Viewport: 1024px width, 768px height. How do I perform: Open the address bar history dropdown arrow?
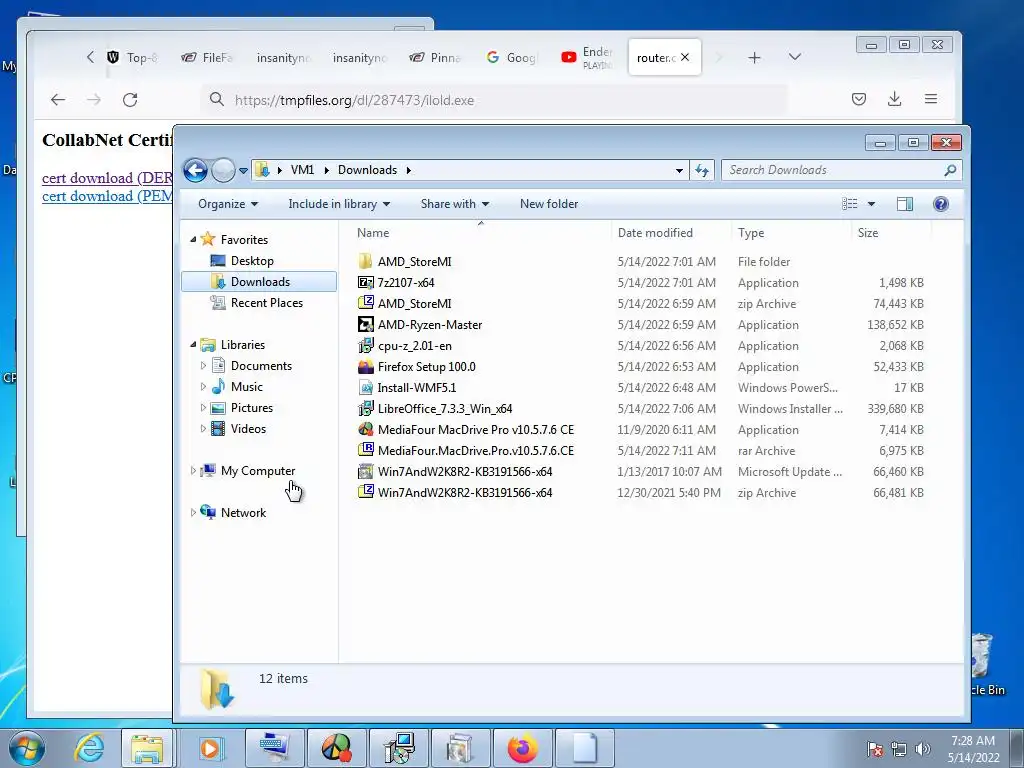coord(679,170)
